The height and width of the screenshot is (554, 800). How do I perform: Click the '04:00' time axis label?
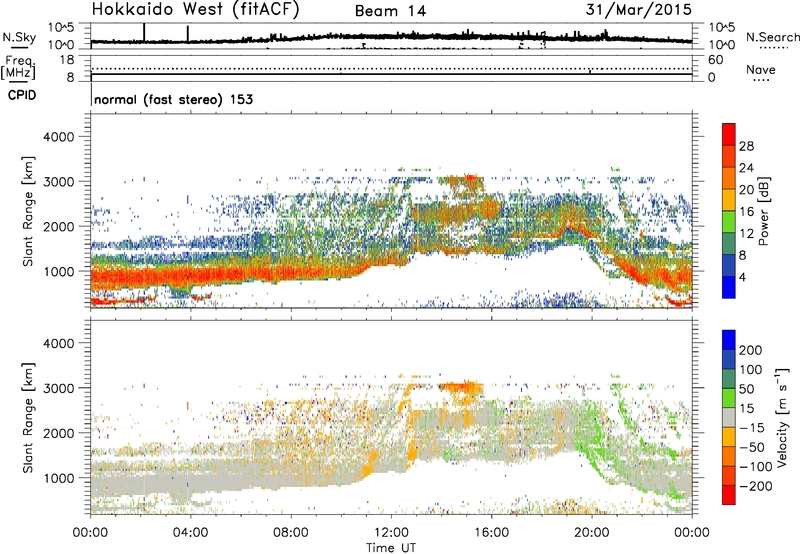190,533
